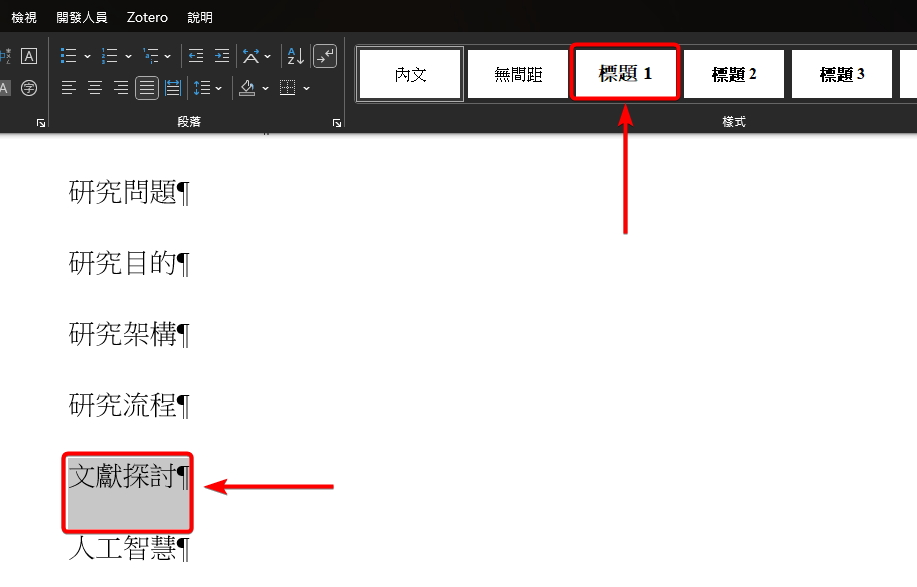Decrease the paragraph indent
The image size is (917, 587).
pos(196,56)
